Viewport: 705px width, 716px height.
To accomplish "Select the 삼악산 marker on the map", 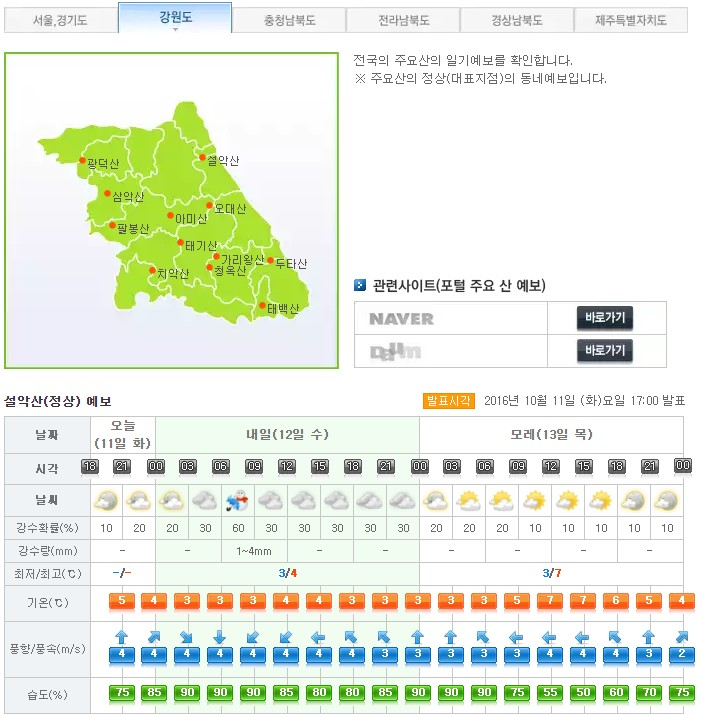I will (x=107, y=194).
